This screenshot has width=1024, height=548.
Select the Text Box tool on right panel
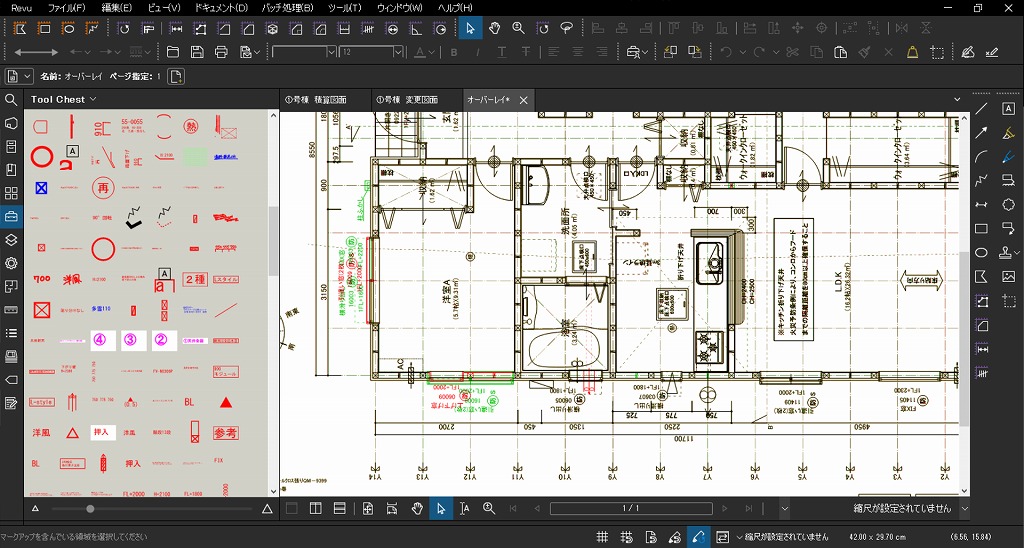pos(1008,108)
